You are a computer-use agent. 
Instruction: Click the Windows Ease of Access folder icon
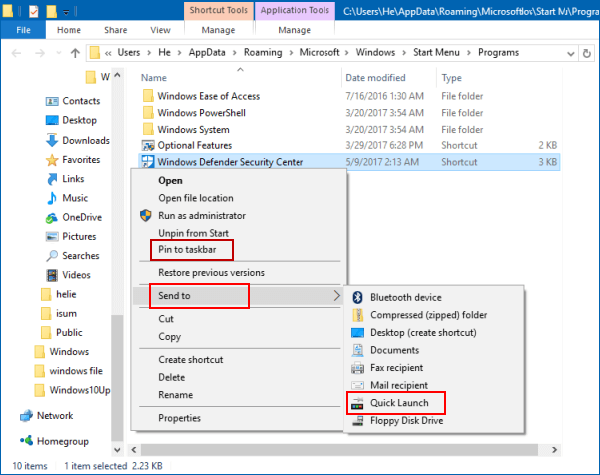pos(148,96)
